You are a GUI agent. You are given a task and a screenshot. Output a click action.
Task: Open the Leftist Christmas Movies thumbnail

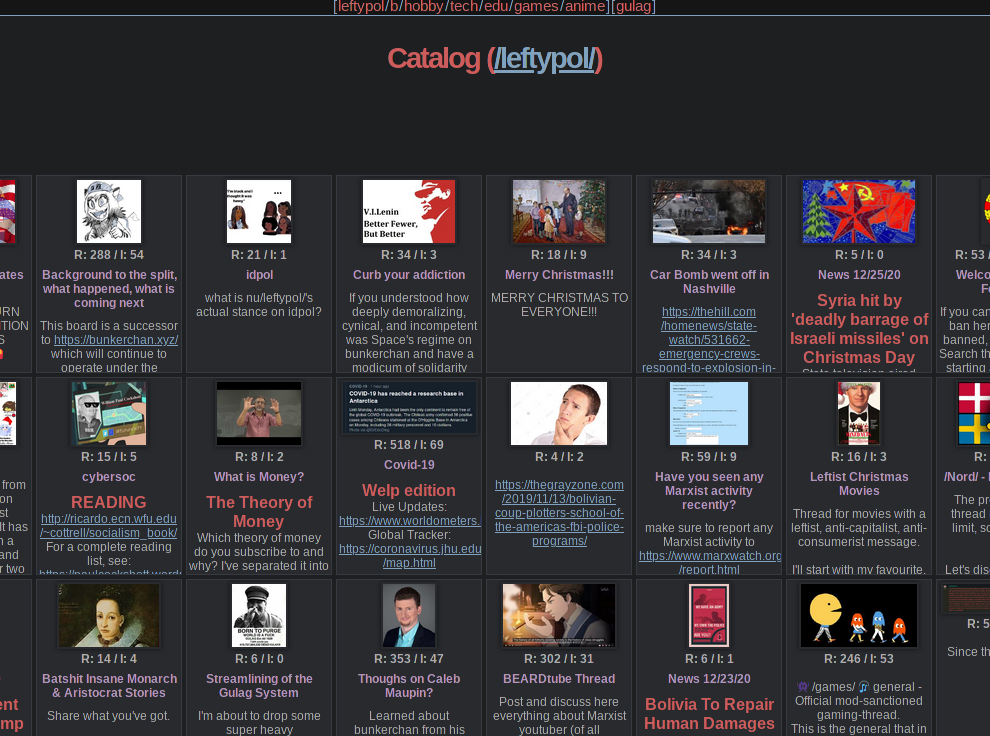858,413
